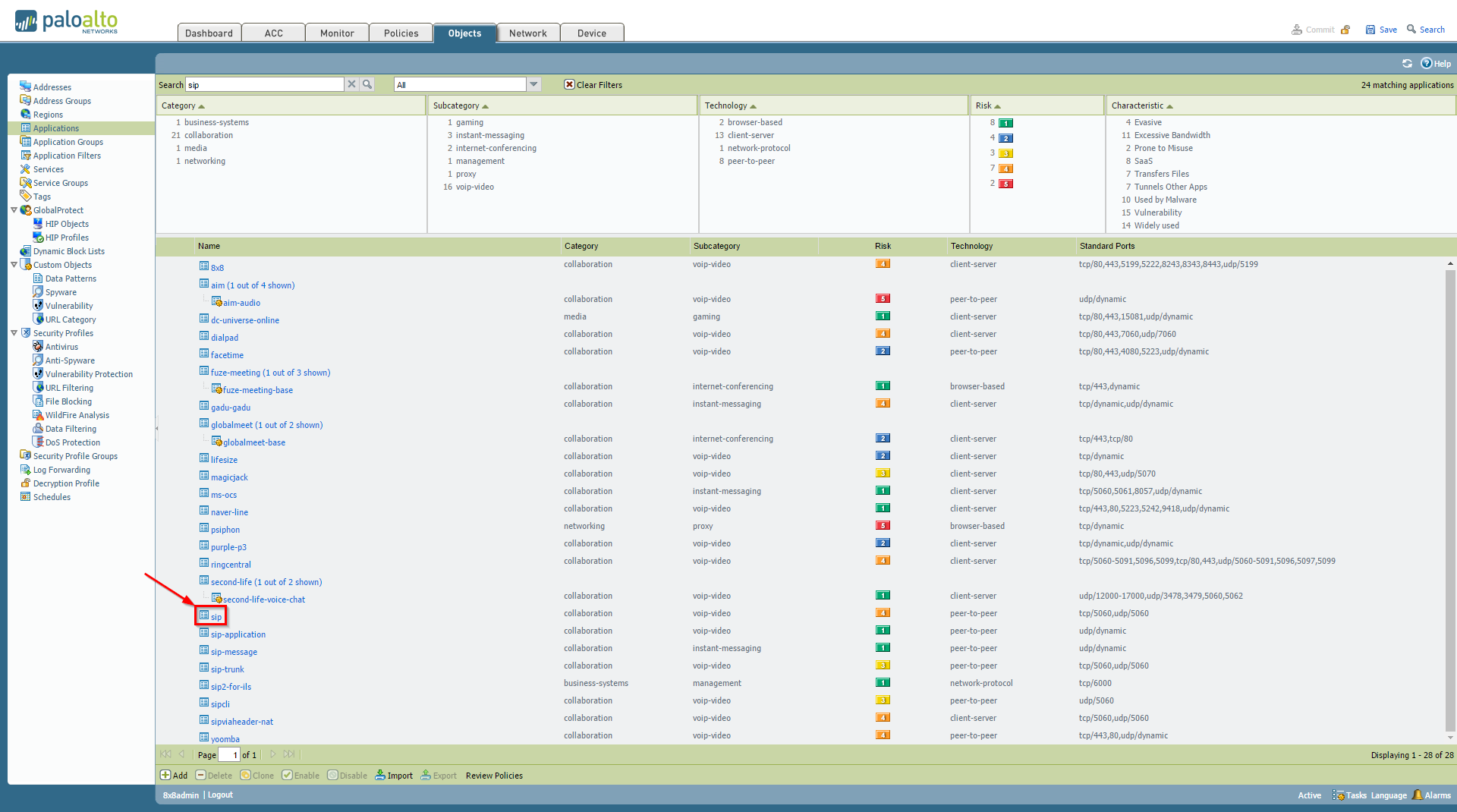Click the Antivirus profile icon

point(38,346)
